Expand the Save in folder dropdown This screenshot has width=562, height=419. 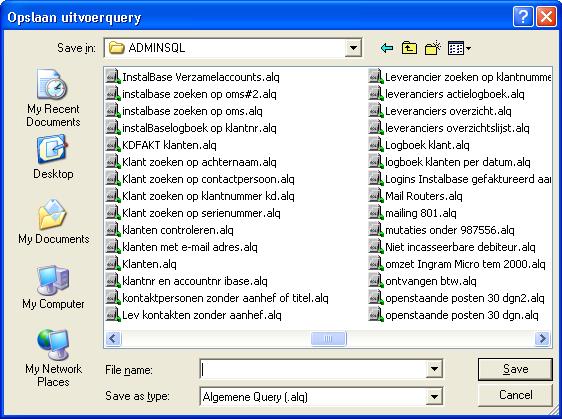tap(353, 48)
